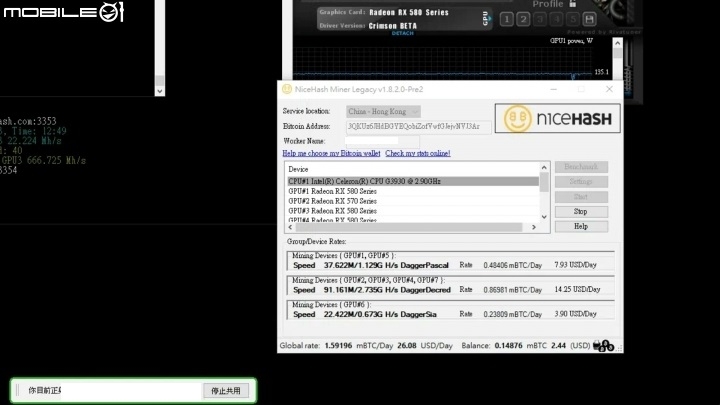Click the 14.25 USD/Day rate
The width and height of the screenshot is (720, 405).
pos(577,290)
